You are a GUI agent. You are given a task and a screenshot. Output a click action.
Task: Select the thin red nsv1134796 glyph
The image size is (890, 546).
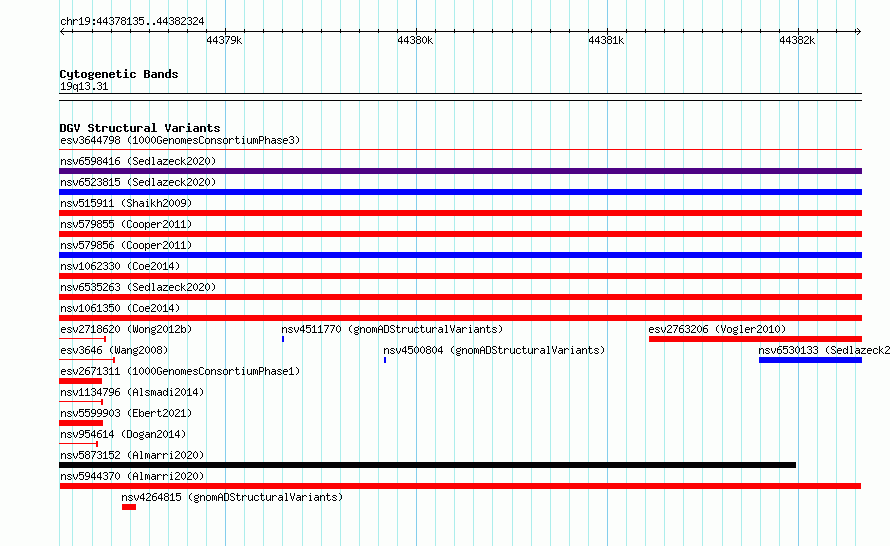[81, 402]
